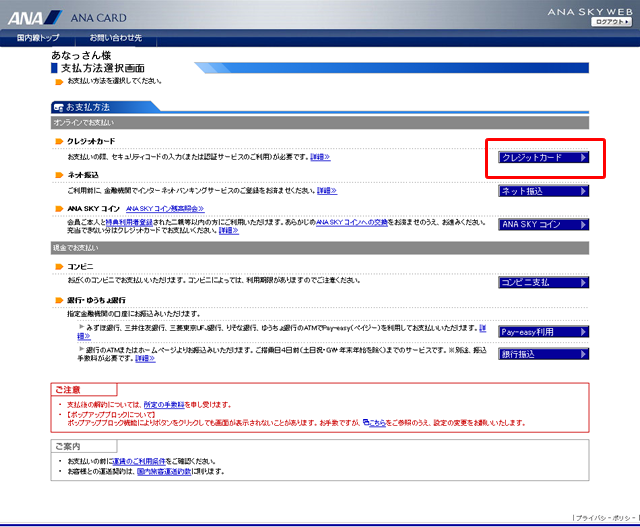This screenshot has height=527, width=640.
Task: Open 詳細 link in ANA SKY コイン description
Action: coord(229,231)
